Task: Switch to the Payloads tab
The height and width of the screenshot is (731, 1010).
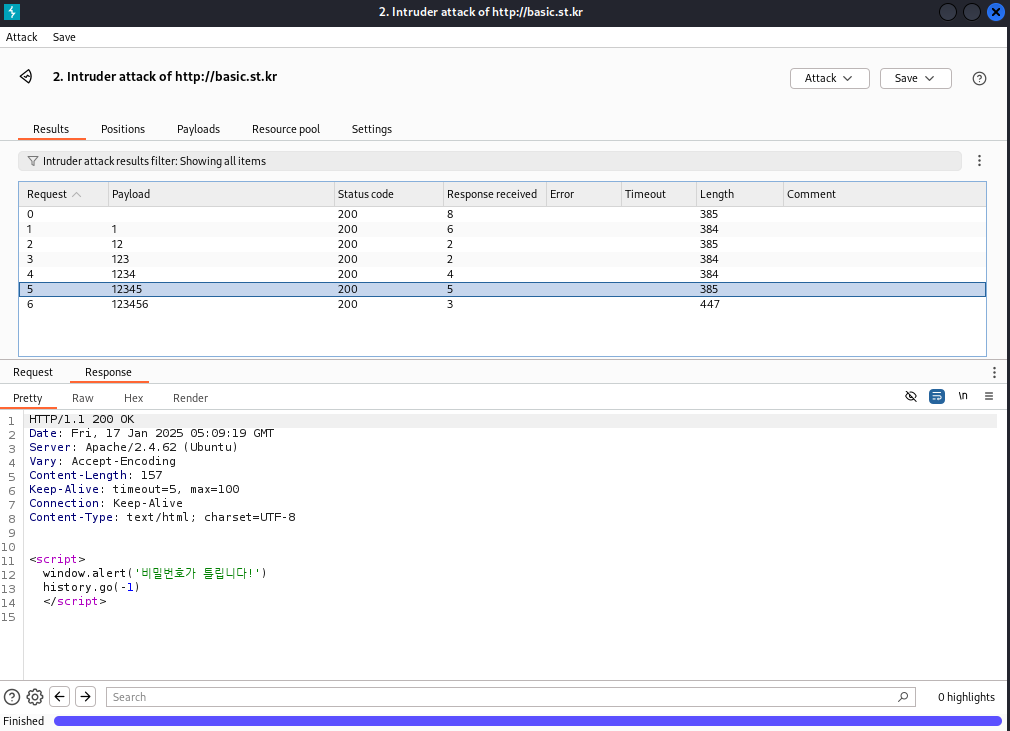Action: pos(198,129)
